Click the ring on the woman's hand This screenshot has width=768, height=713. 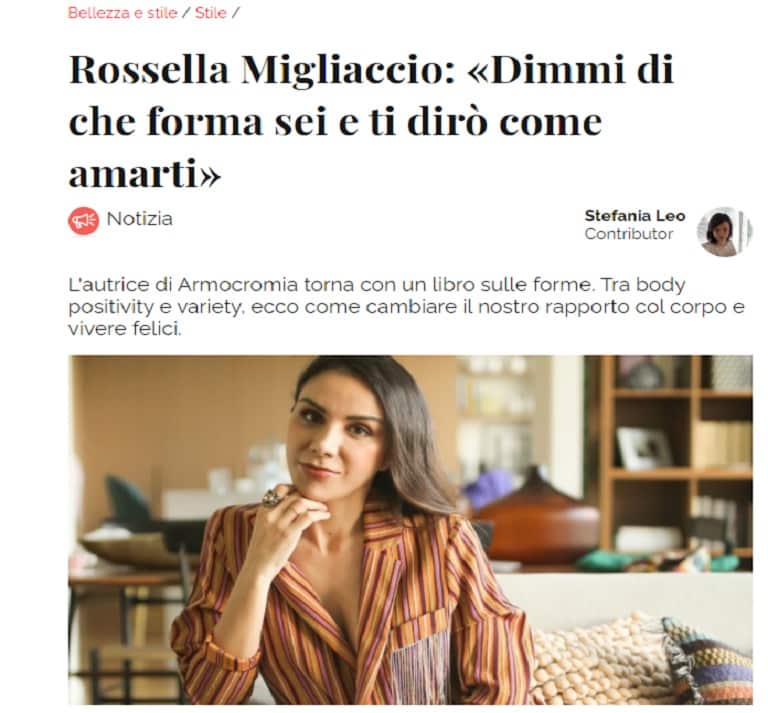pos(273,497)
